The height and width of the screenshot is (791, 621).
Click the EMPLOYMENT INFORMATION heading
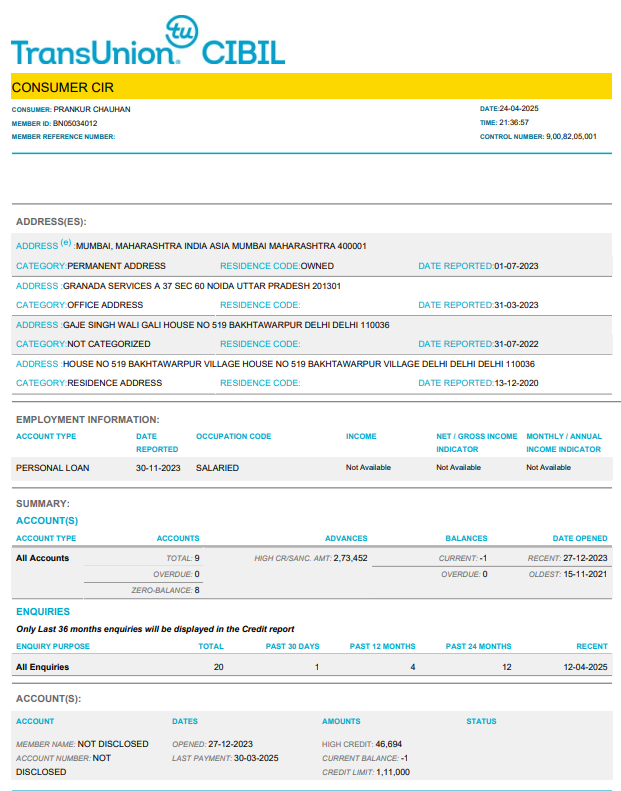pos(88,420)
